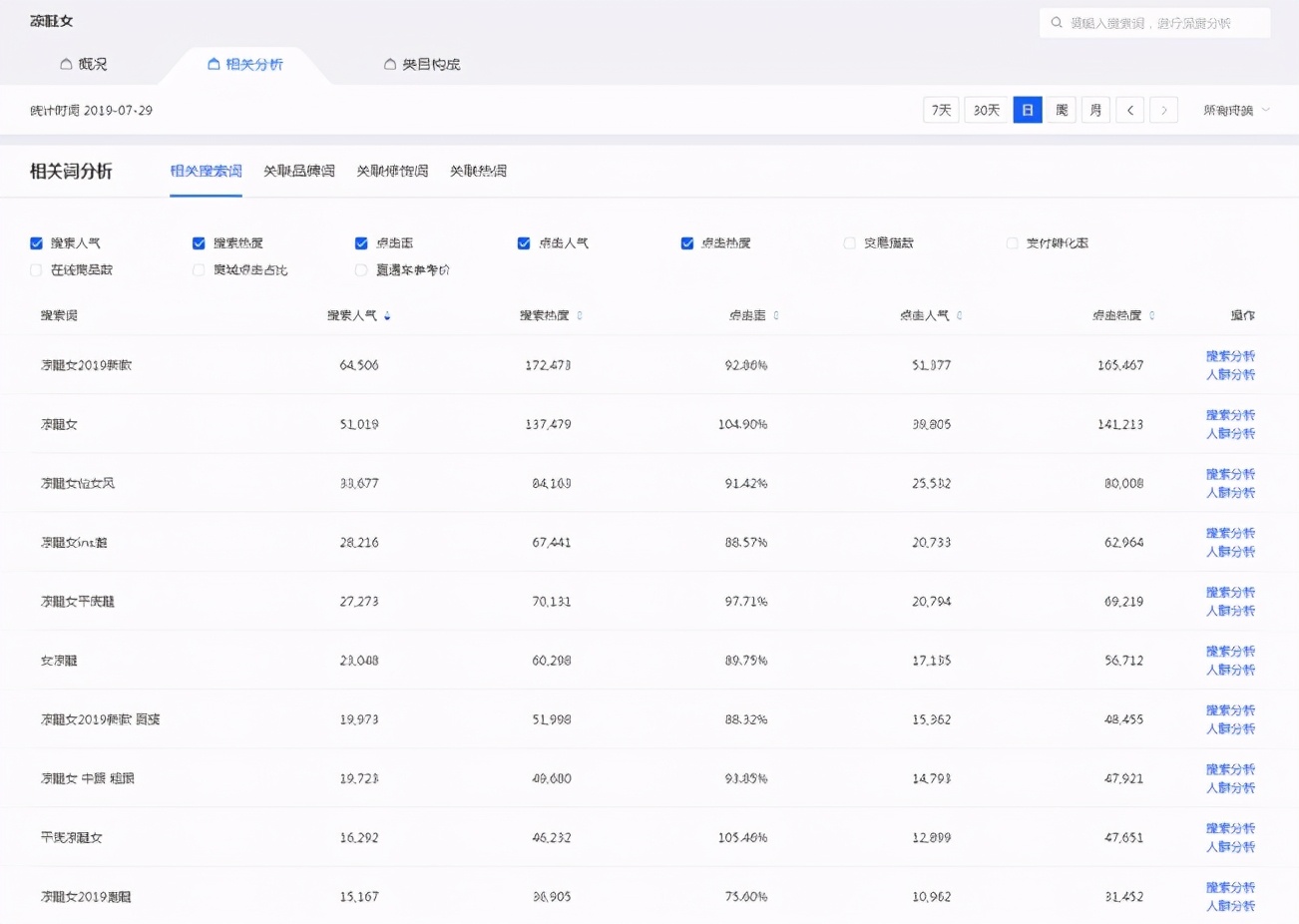Sort by 点击热度 column sort icon
This screenshot has width=1299, height=924.
(x=1152, y=315)
